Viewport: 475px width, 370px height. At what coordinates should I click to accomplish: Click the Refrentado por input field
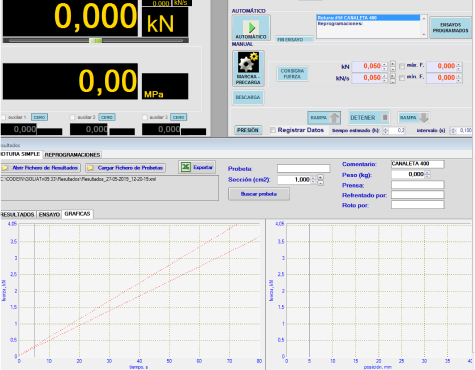point(417,195)
